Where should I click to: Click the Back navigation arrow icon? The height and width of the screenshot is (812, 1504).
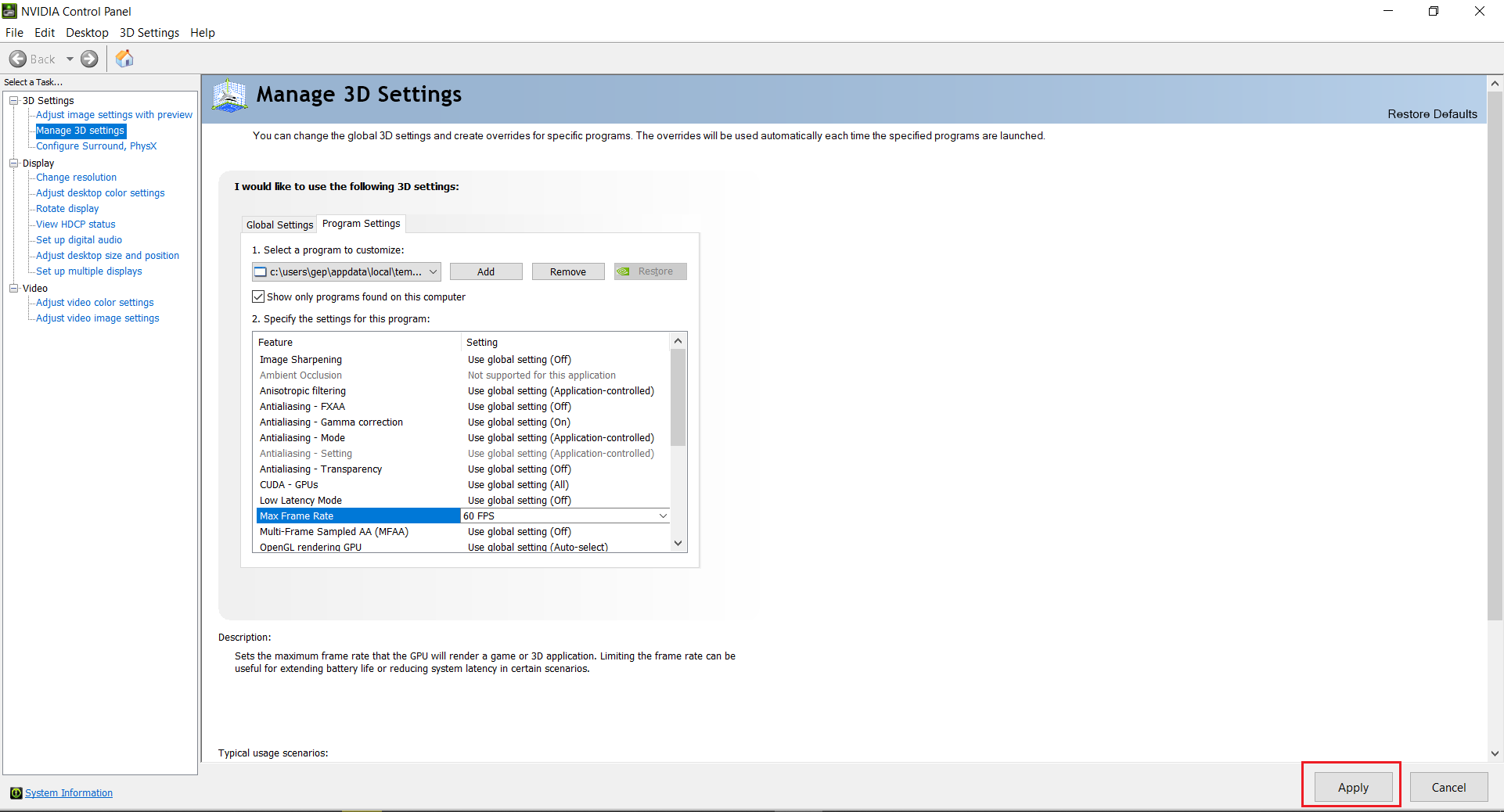(18, 59)
